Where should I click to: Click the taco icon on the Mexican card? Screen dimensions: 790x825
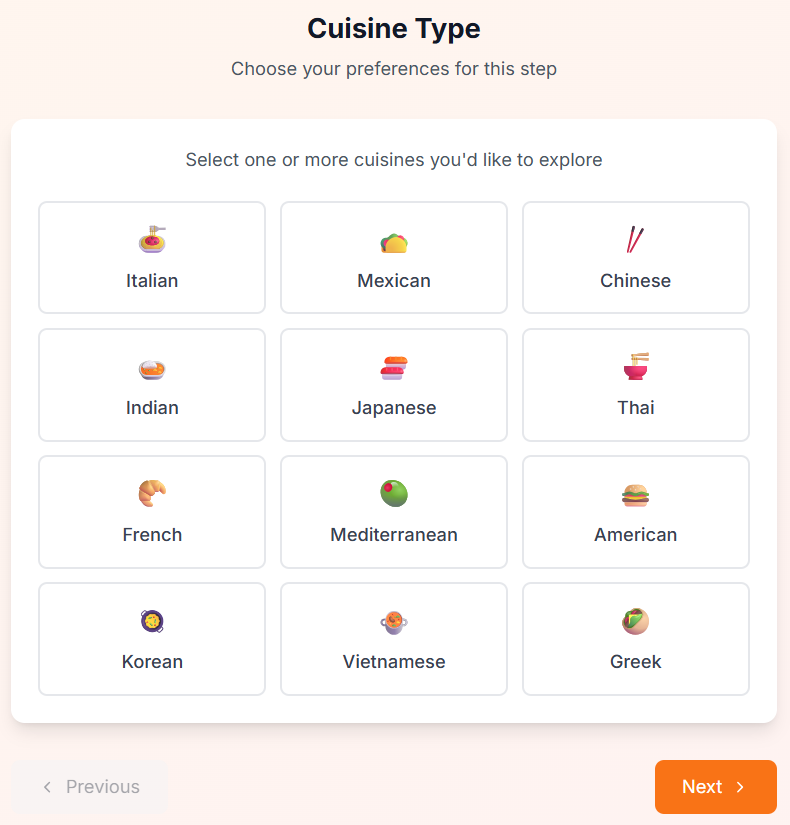(394, 239)
